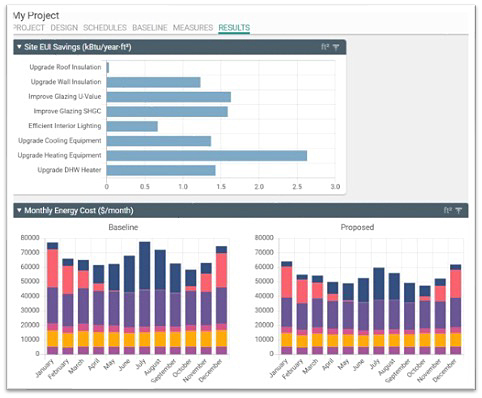Click the '2.5' axis value in savings chart
Image resolution: width=482 pixels, height=398 pixels.
(x=297, y=187)
